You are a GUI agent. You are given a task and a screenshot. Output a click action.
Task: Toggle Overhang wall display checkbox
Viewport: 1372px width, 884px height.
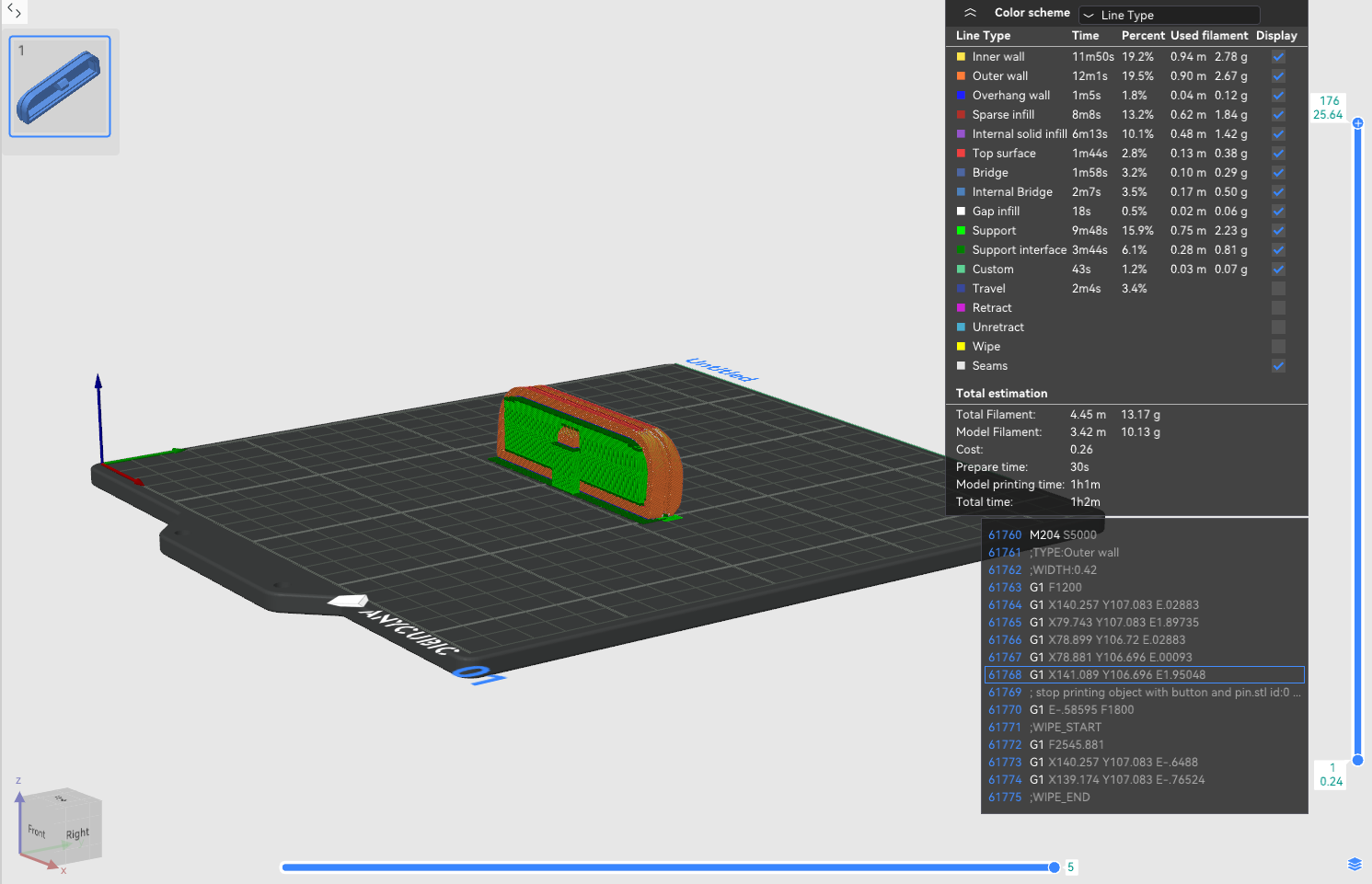coord(1278,96)
